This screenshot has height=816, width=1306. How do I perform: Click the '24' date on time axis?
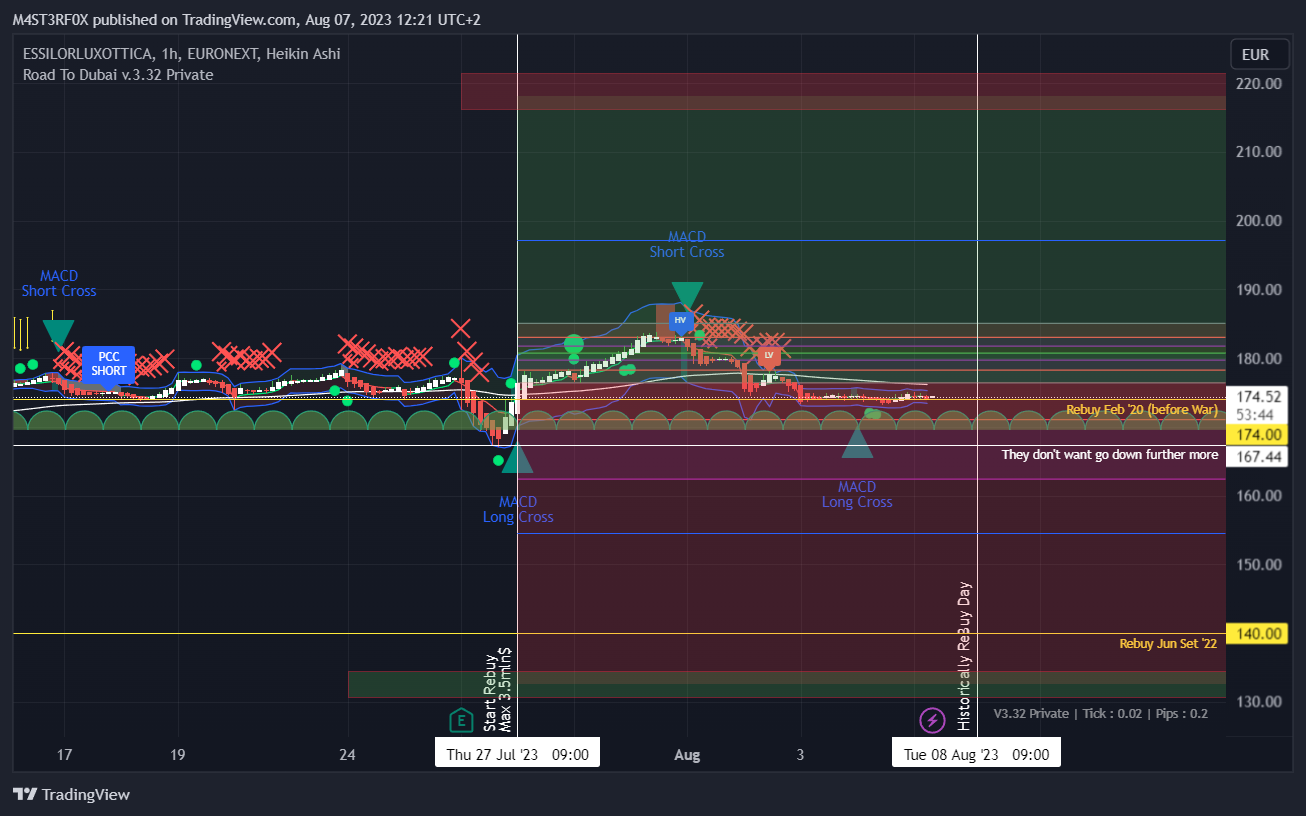348,754
